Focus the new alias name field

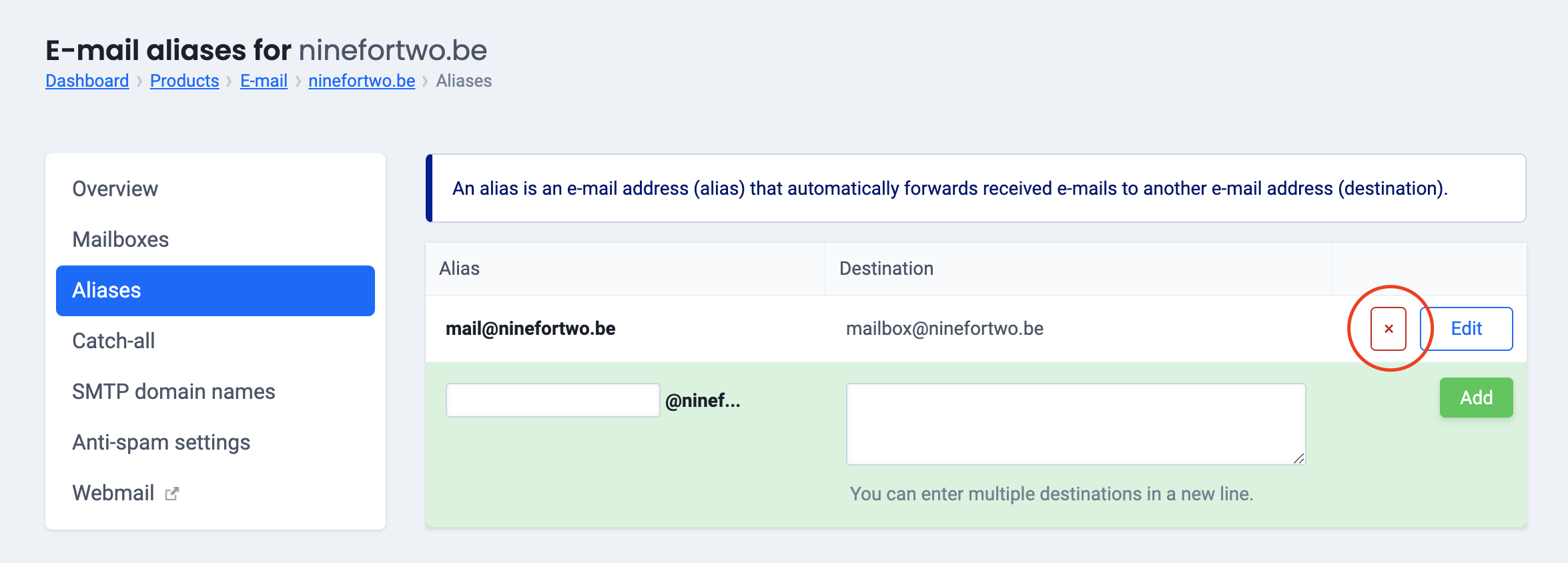pyautogui.click(x=552, y=400)
